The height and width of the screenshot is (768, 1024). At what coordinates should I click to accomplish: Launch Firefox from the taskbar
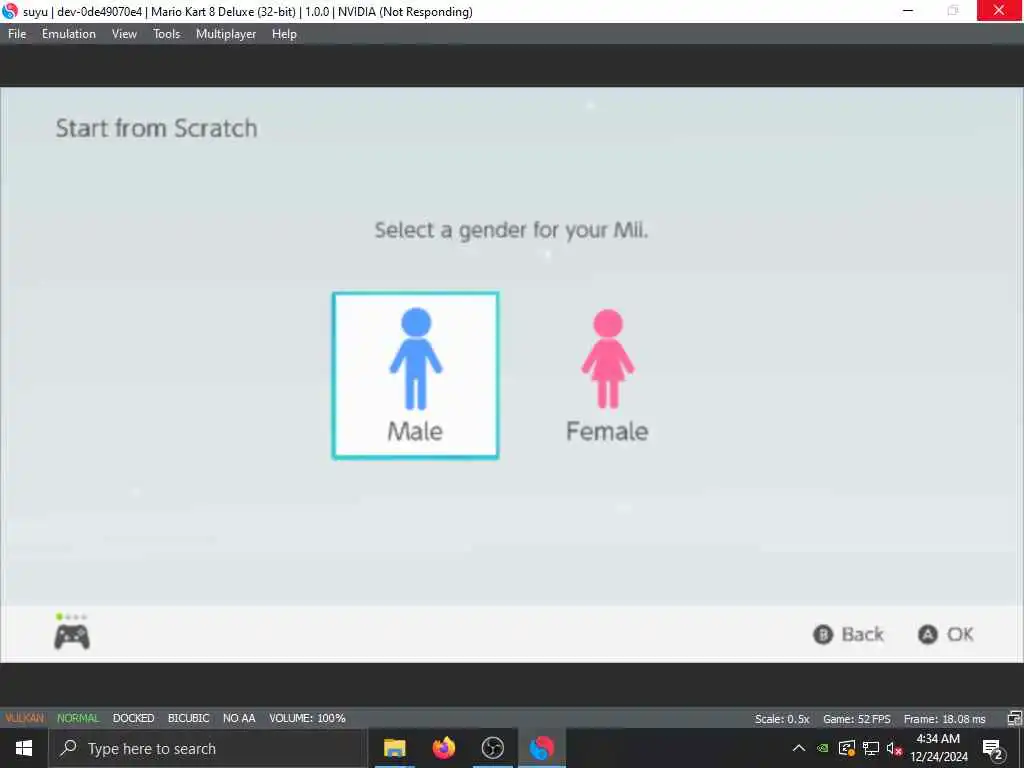pyautogui.click(x=443, y=748)
